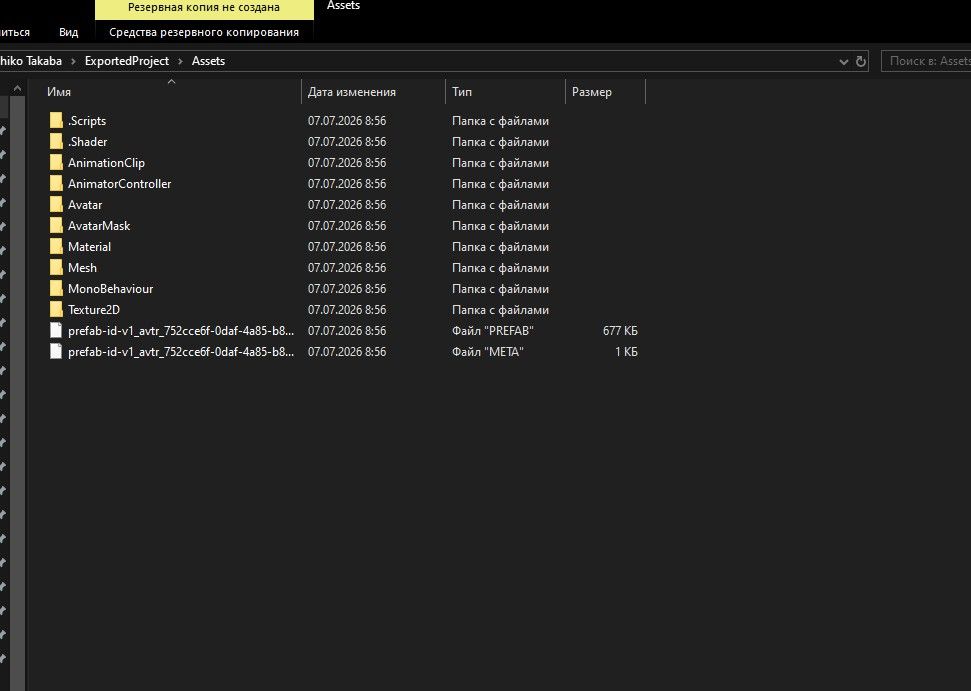Select the AnimatorController folder icon
The width and height of the screenshot is (971, 691).
pyautogui.click(x=56, y=184)
